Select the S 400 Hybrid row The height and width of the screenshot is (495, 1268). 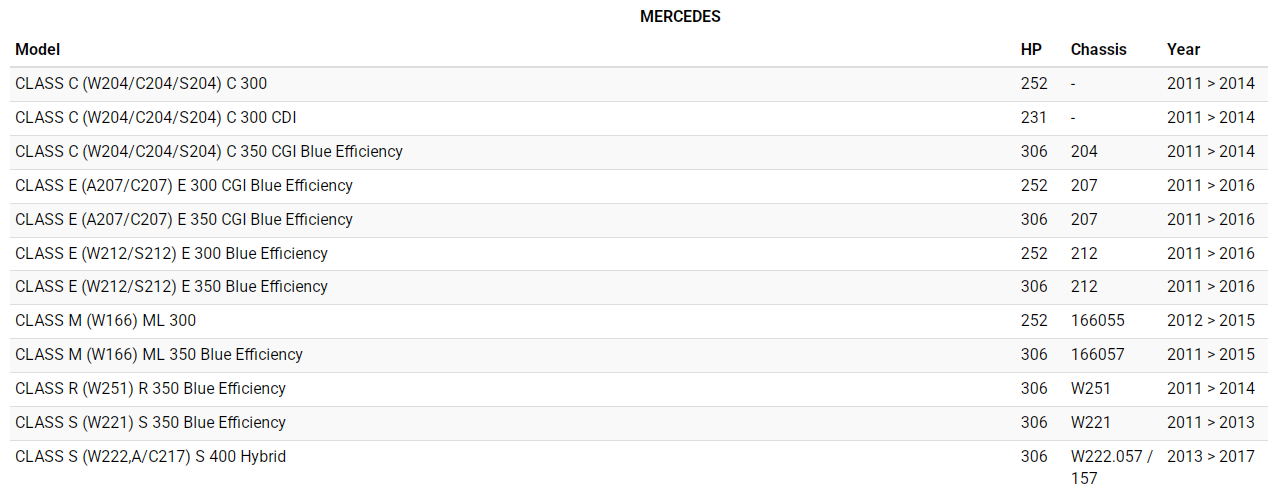click(150, 457)
